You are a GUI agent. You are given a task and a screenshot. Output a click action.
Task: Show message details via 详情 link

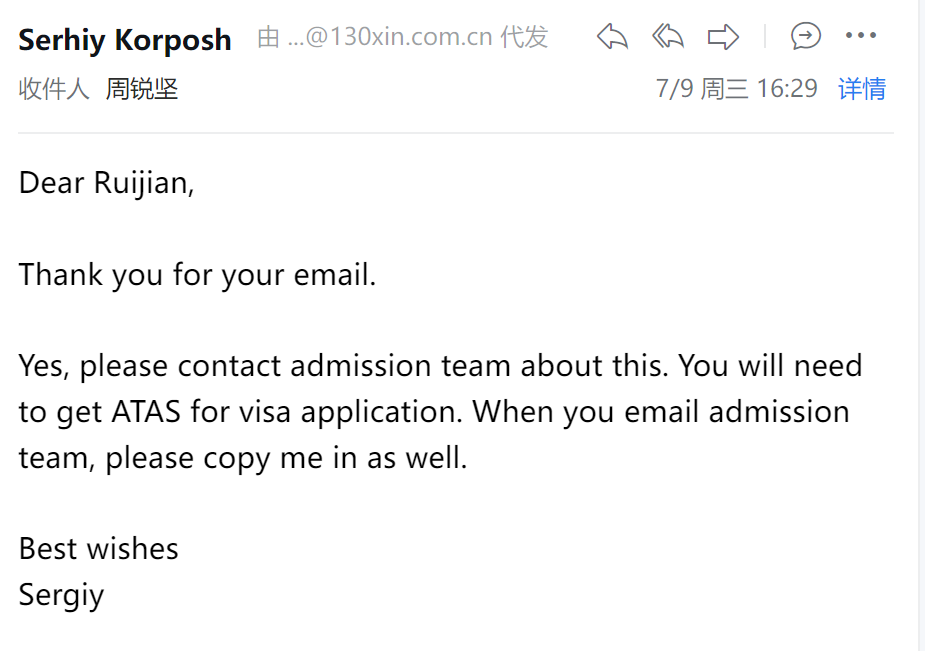point(861,88)
